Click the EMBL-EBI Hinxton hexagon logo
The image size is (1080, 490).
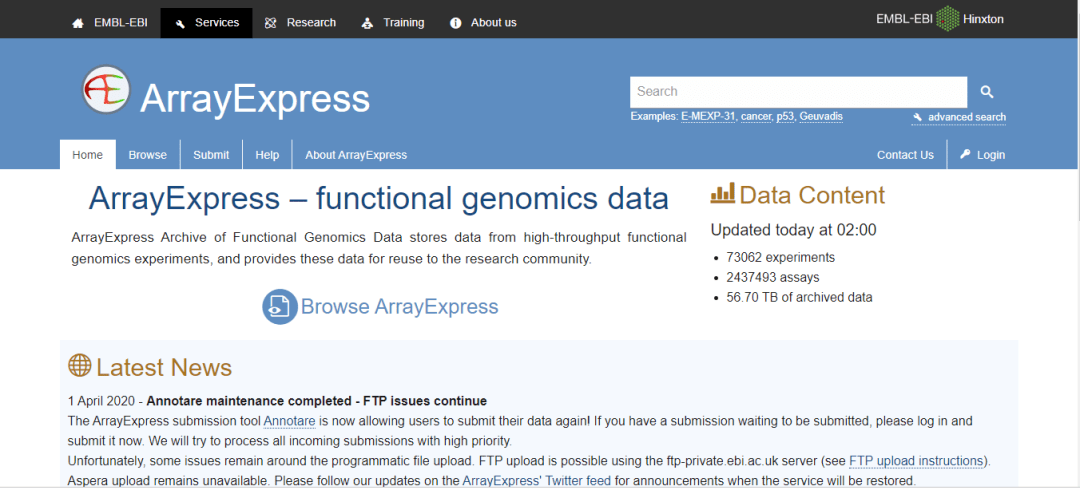(947, 20)
